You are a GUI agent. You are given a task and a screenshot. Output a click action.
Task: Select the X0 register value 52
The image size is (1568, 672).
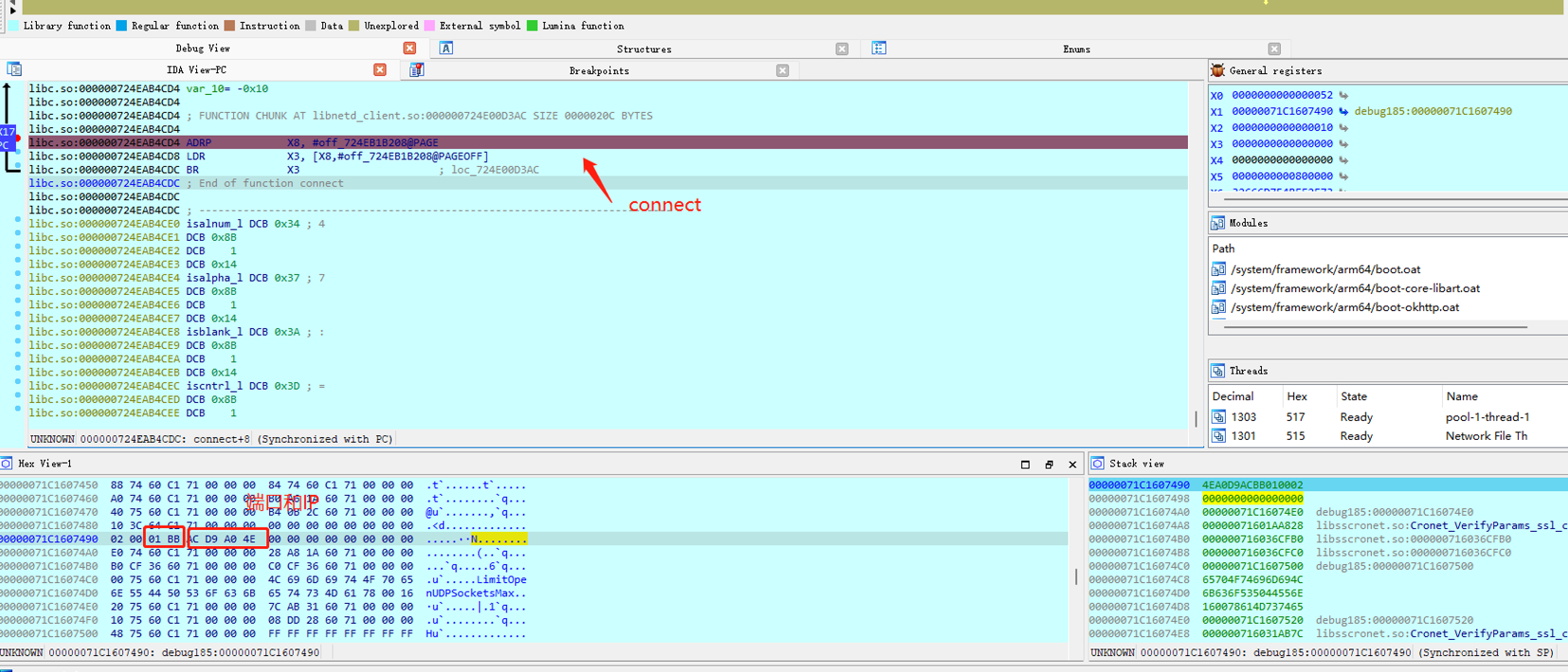pyautogui.click(x=1282, y=95)
